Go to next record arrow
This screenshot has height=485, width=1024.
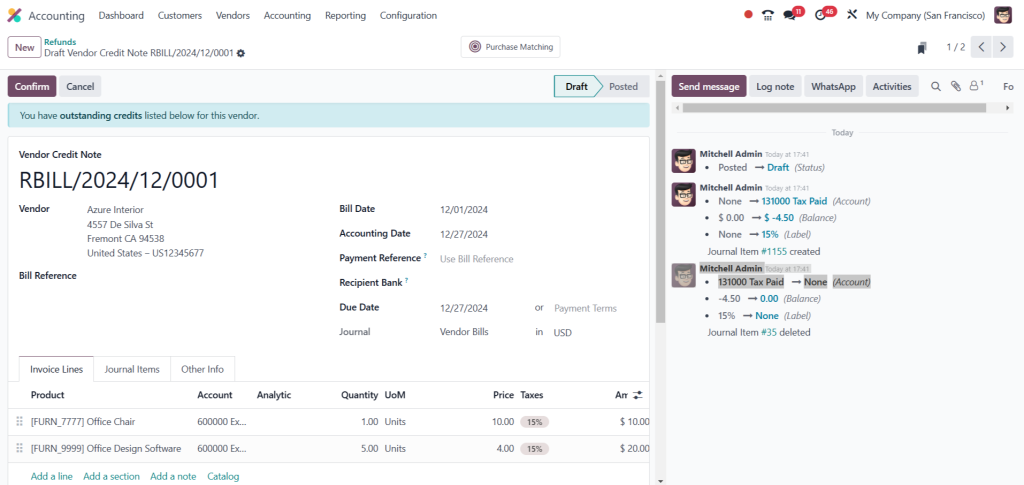1002,47
